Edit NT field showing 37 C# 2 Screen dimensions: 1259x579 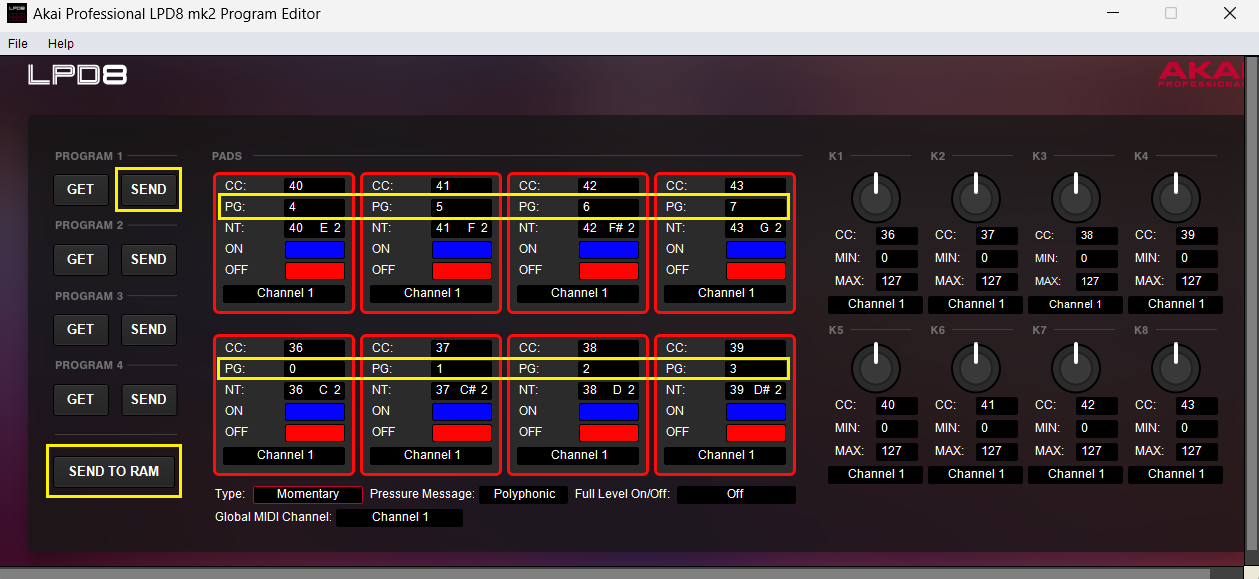pos(462,390)
